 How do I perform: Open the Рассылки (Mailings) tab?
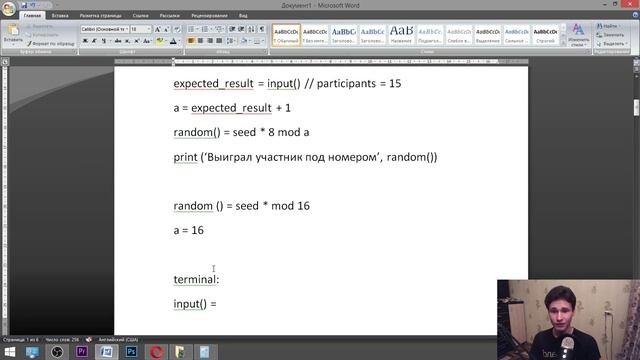[x=169, y=16]
